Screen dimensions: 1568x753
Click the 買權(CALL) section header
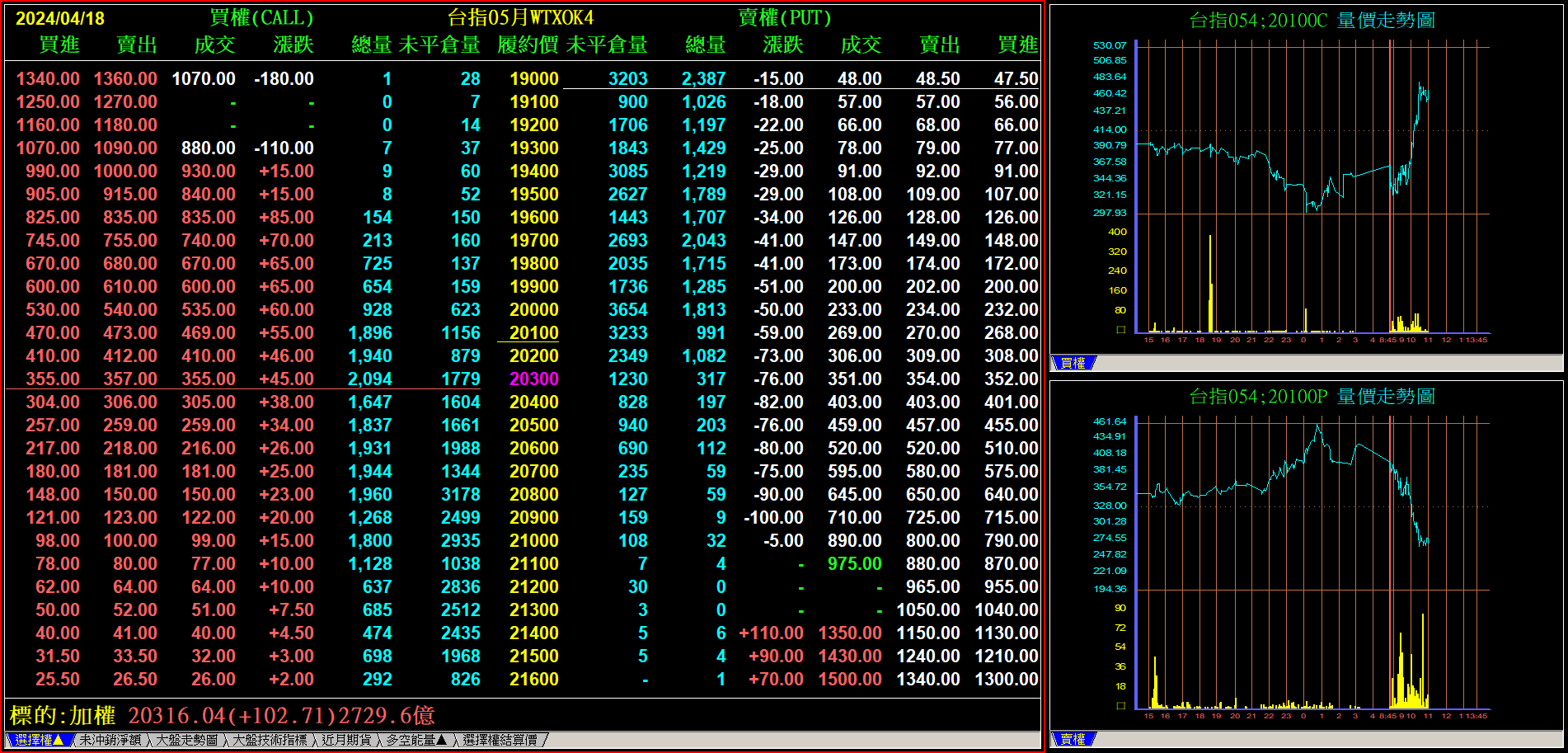click(x=261, y=17)
